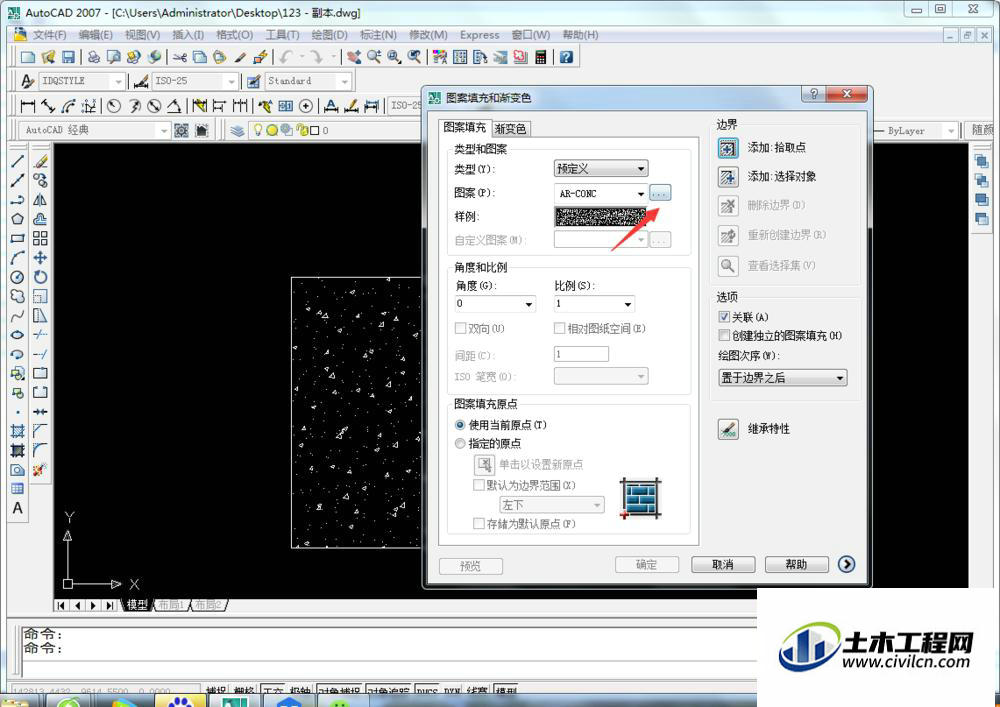The height and width of the screenshot is (707, 1000).
Task: Click the 确定 button
Action: tap(646, 565)
